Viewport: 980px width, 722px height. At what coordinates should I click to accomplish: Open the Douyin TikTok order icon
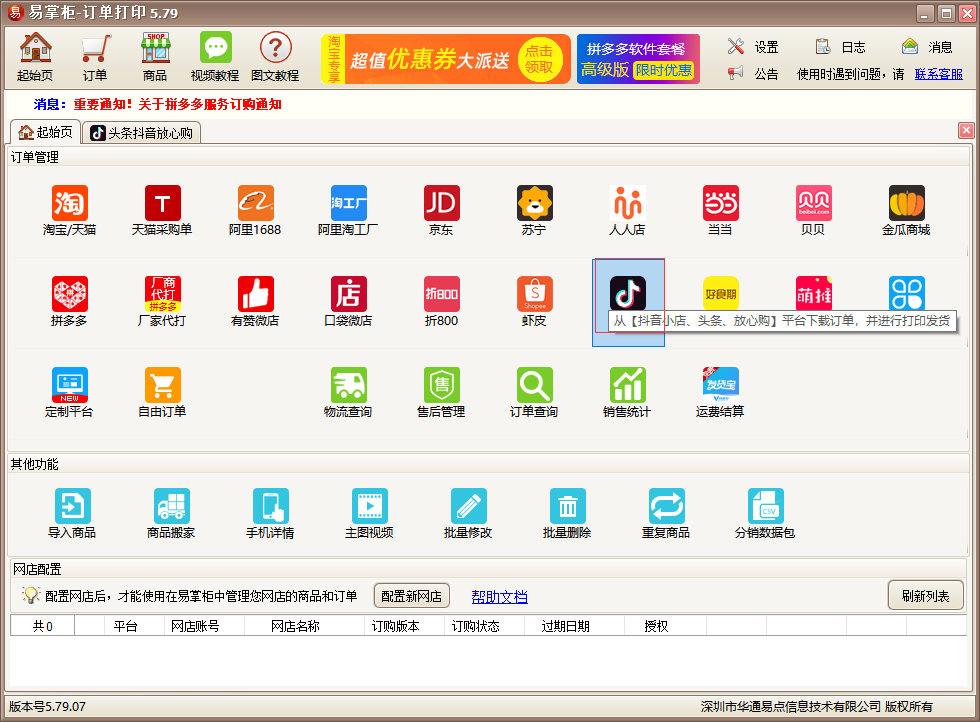click(x=628, y=294)
